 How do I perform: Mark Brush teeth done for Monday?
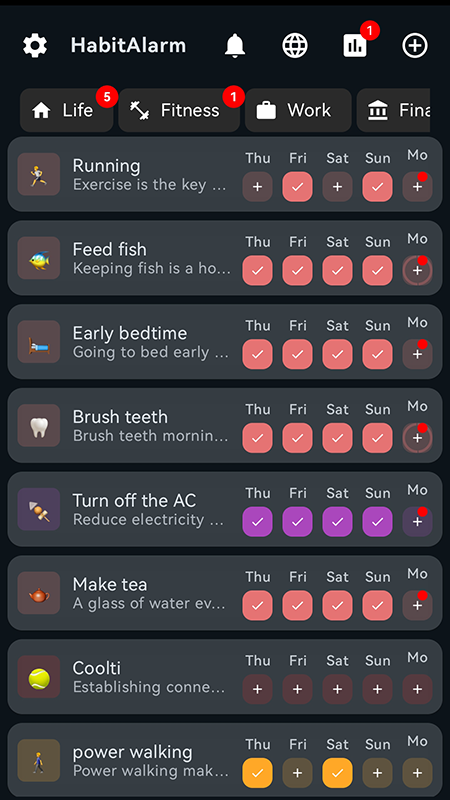coord(417,438)
